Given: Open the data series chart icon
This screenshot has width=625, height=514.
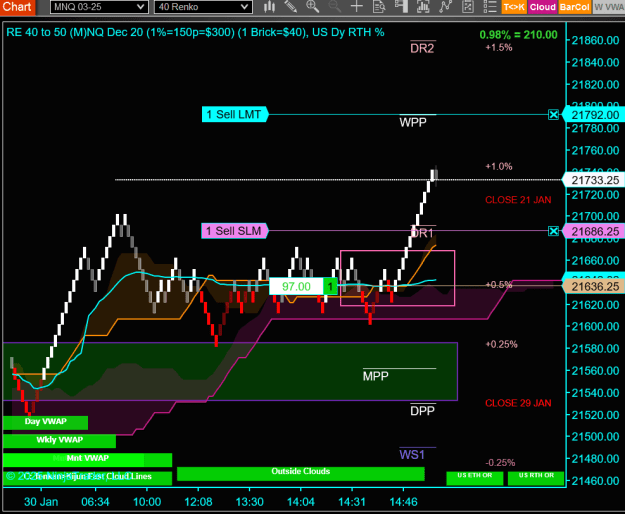Looking at the screenshot, I should coord(423,7).
